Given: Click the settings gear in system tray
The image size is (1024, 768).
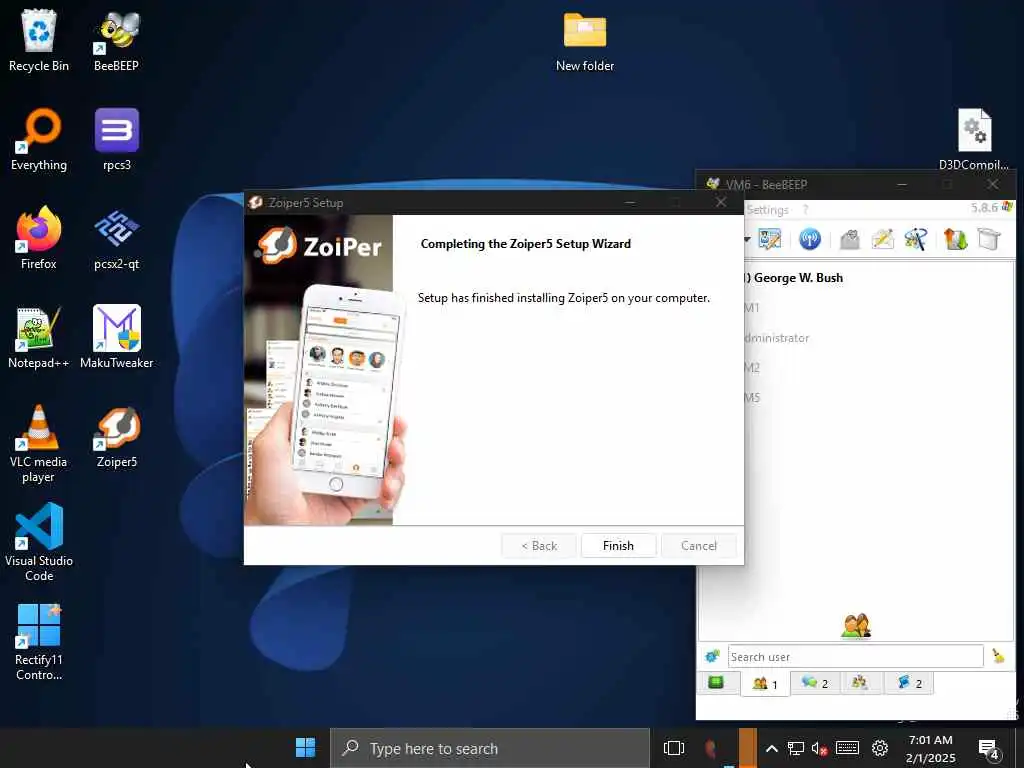Looking at the screenshot, I should tap(880, 748).
